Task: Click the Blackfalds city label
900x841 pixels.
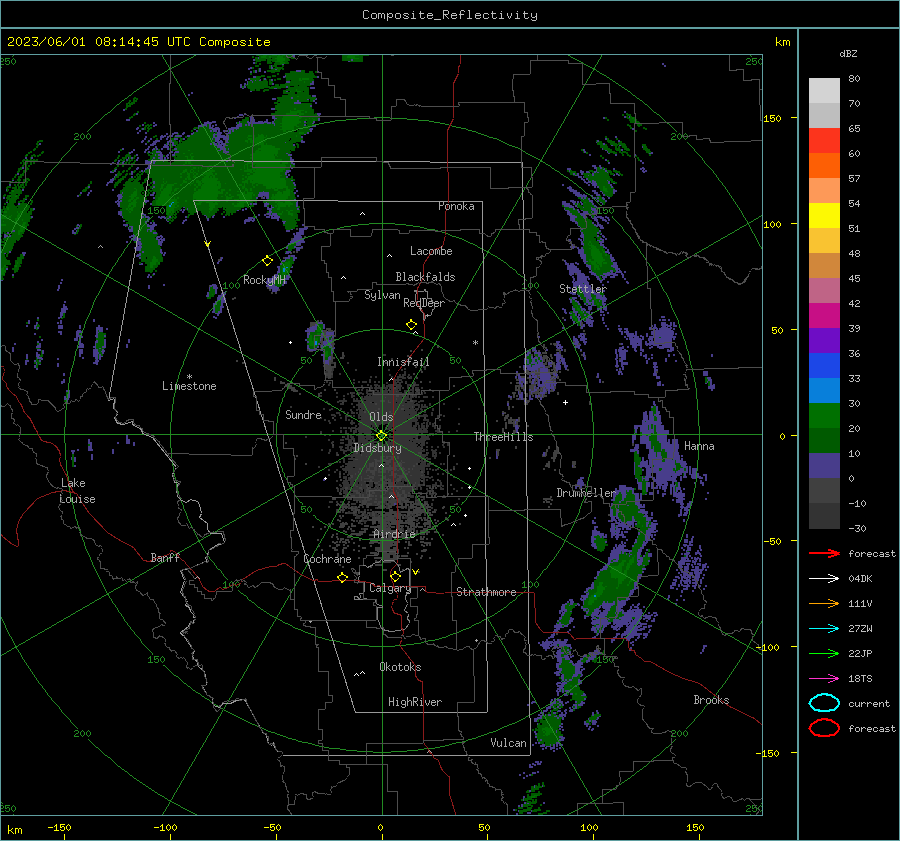Action: 425,277
